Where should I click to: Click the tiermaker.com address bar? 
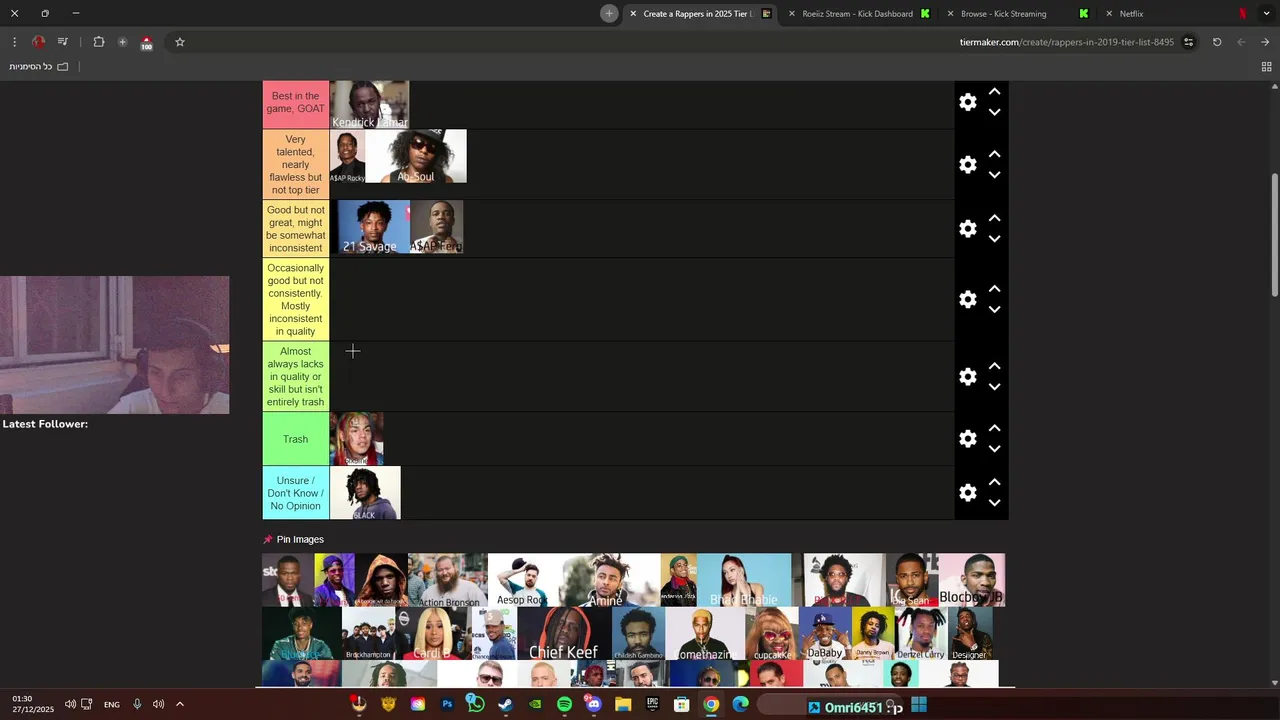(x=1066, y=42)
